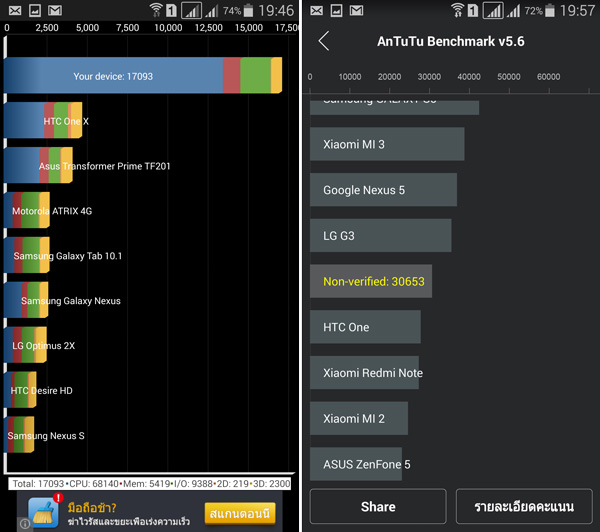Tap the mail envelope icon in left status bar
The height and width of the screenshot is (532, 600).
pos(15,10)
